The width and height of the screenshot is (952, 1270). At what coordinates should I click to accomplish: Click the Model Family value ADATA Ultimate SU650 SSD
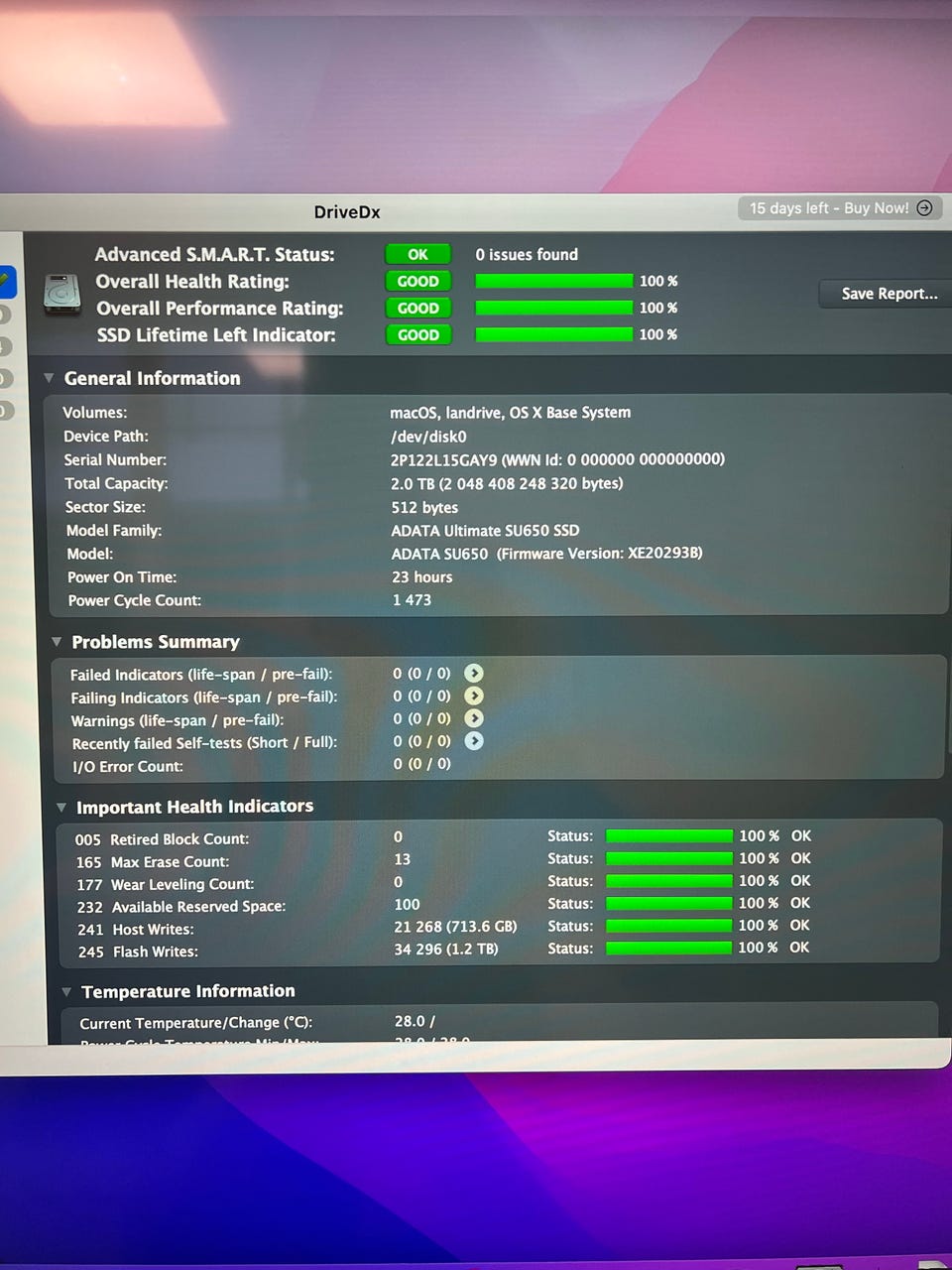485,531
